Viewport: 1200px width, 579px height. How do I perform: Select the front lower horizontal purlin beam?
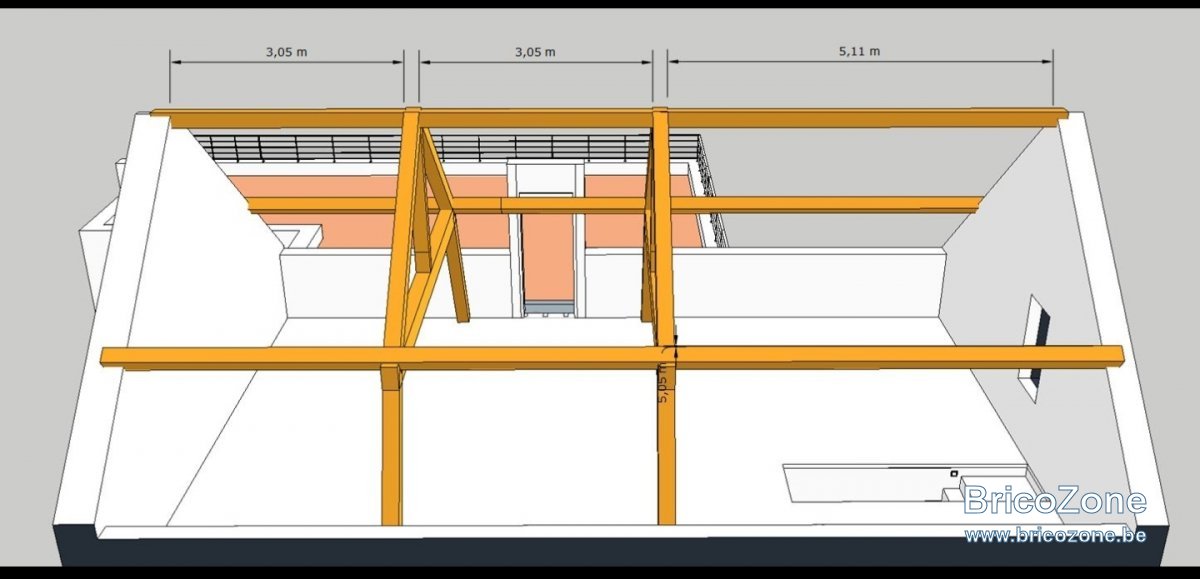click(x=612, y=357)
